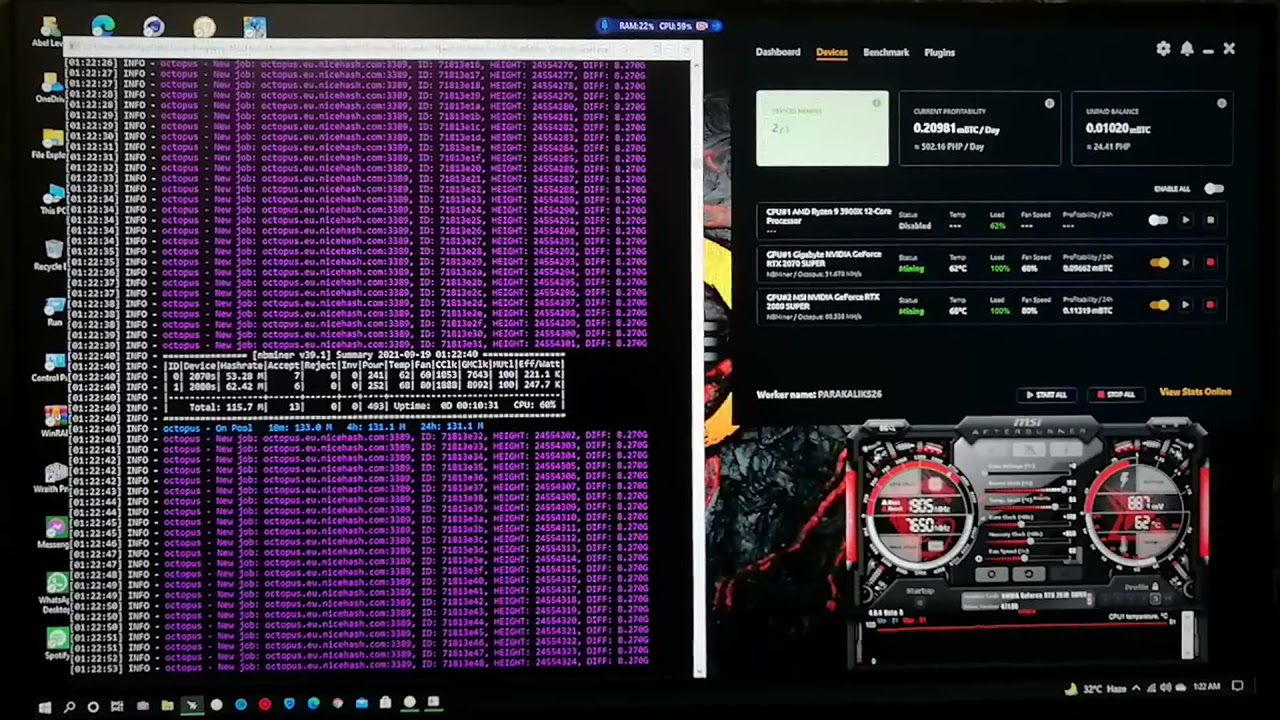Show info for Devices Mining card
Screen dimensions: 1280x720
click(876, 103)
